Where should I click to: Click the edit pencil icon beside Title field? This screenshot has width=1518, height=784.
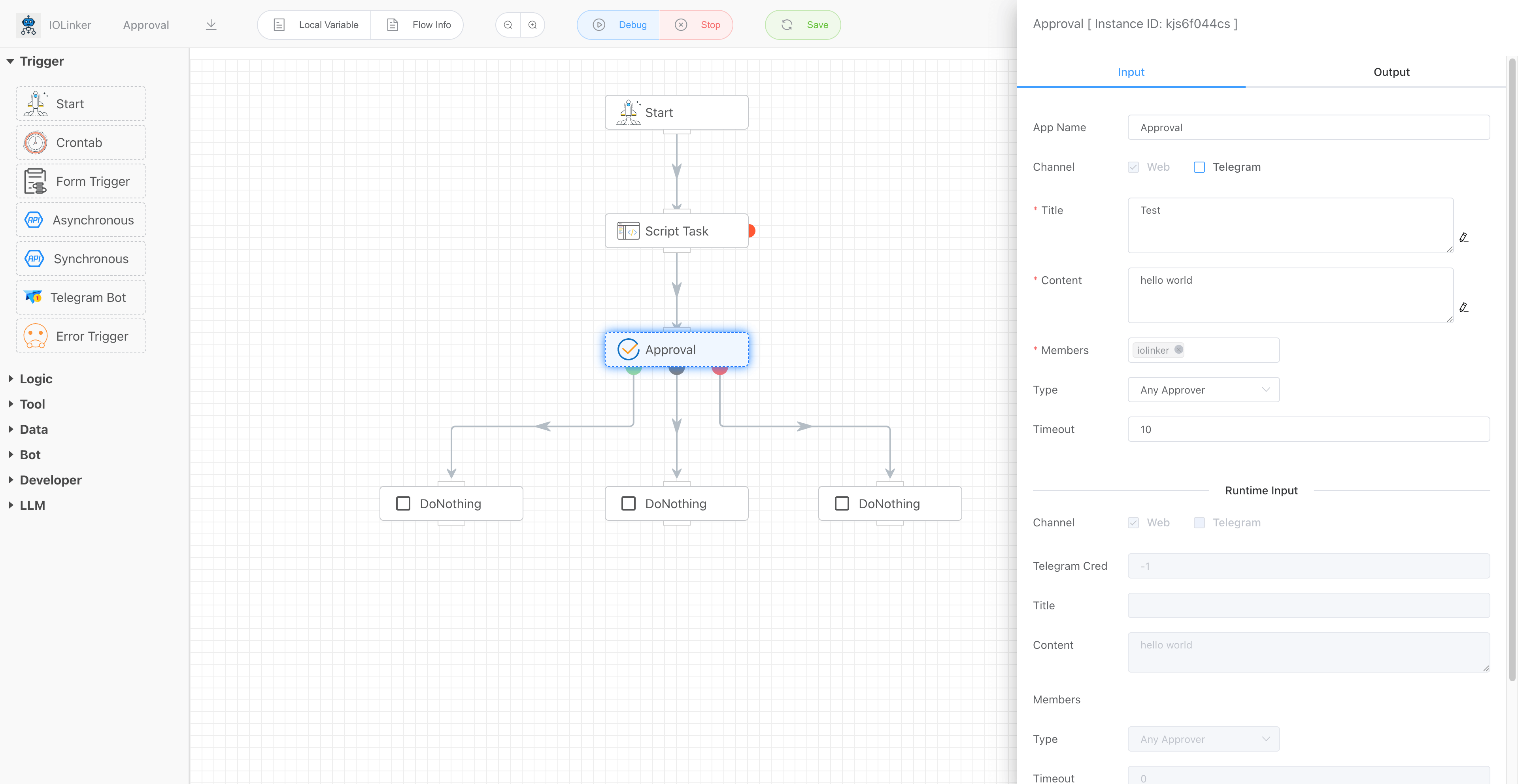click(1463, 237)
